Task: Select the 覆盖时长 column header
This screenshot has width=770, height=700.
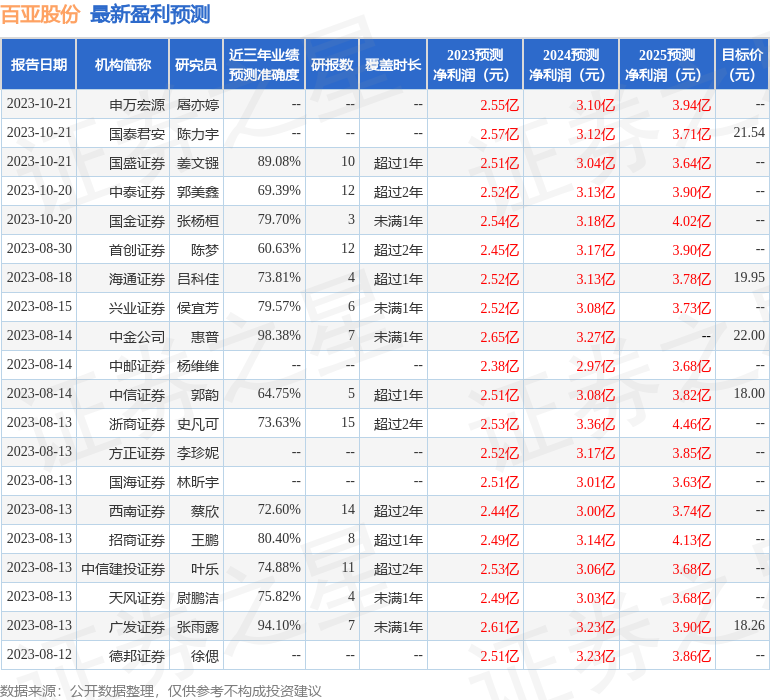Action: pyautogui.click(x=393, y=64)
